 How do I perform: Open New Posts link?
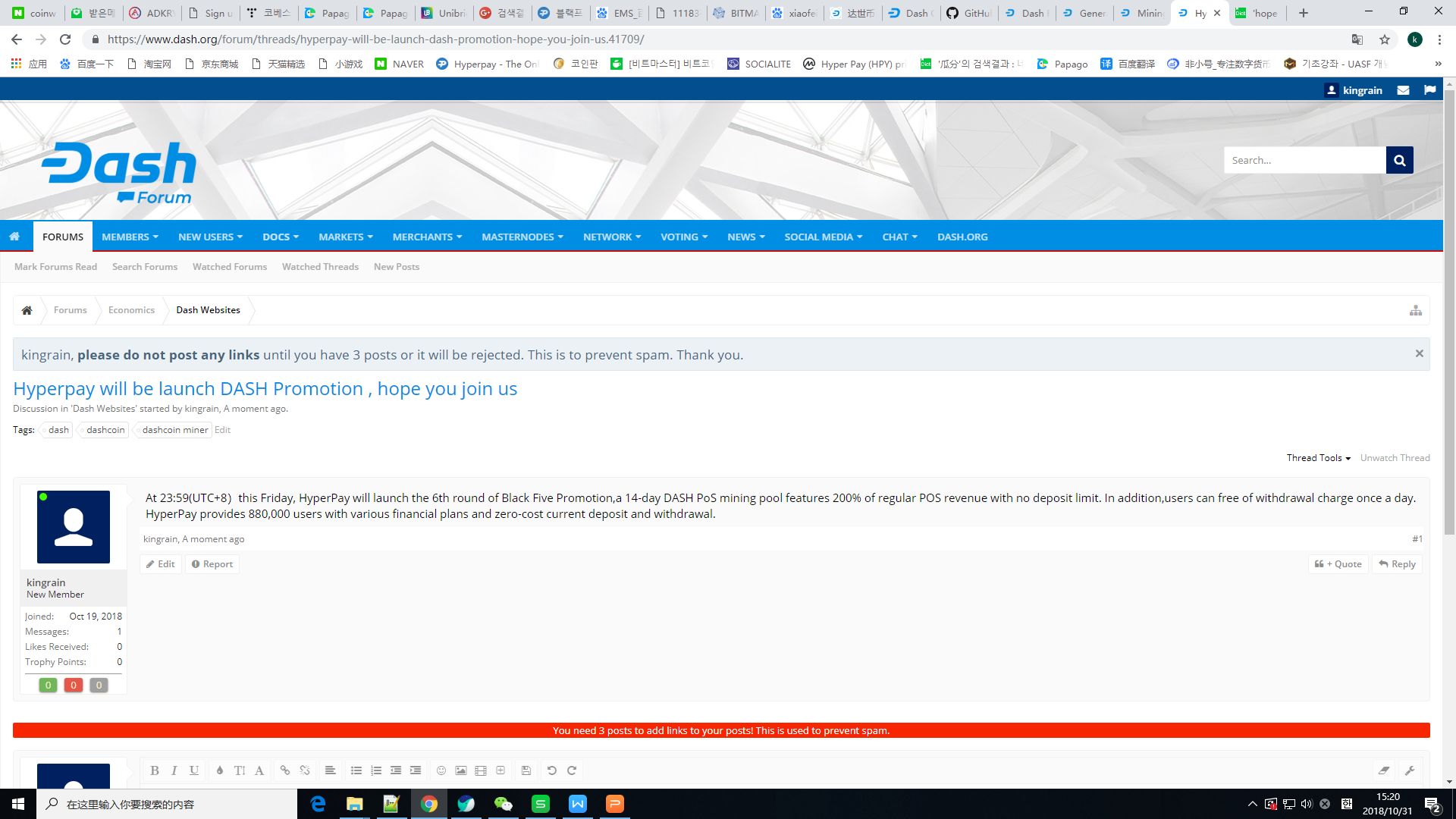point(397,267)
